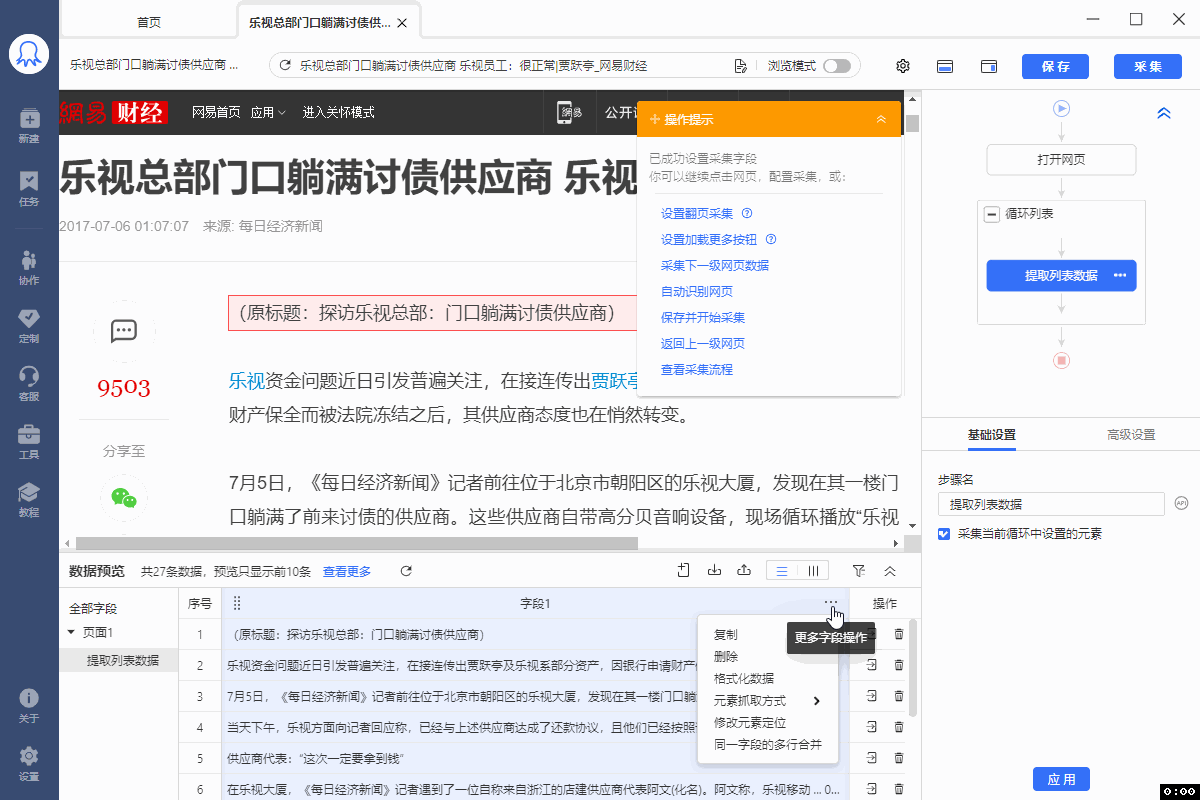Open the 工具 toolbox in the sidebar

pyautogui.click(x=29, y=440)
